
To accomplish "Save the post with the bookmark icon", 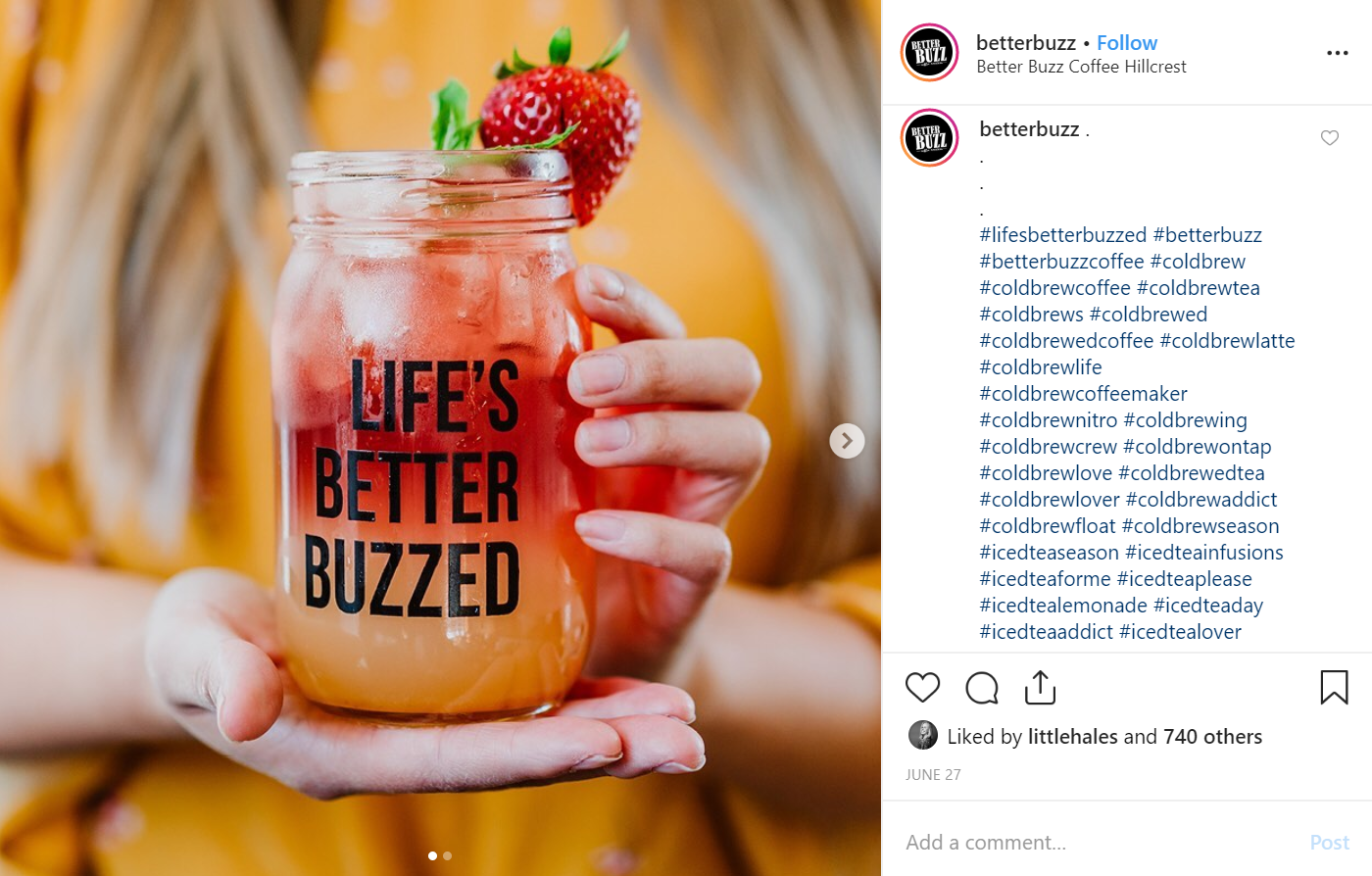I will [1334, 688].
